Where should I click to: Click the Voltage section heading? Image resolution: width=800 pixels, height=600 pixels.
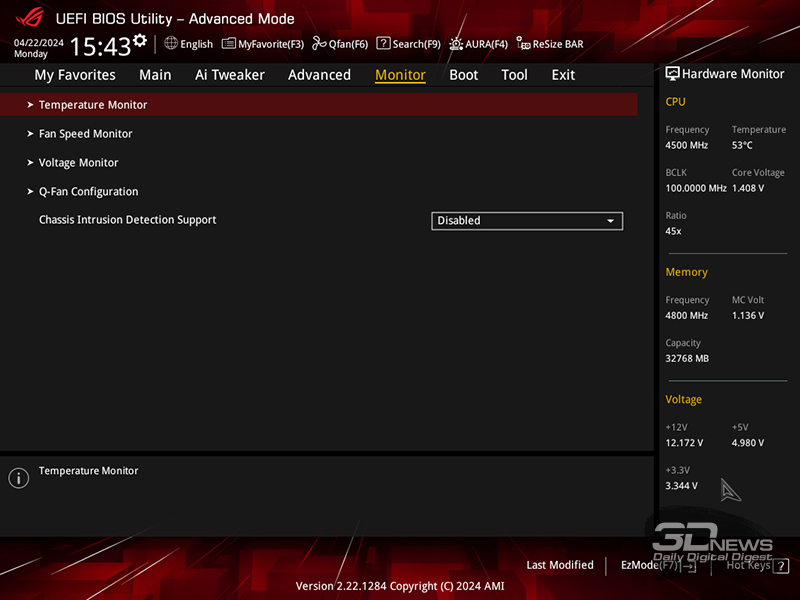(x=683, y=399)
